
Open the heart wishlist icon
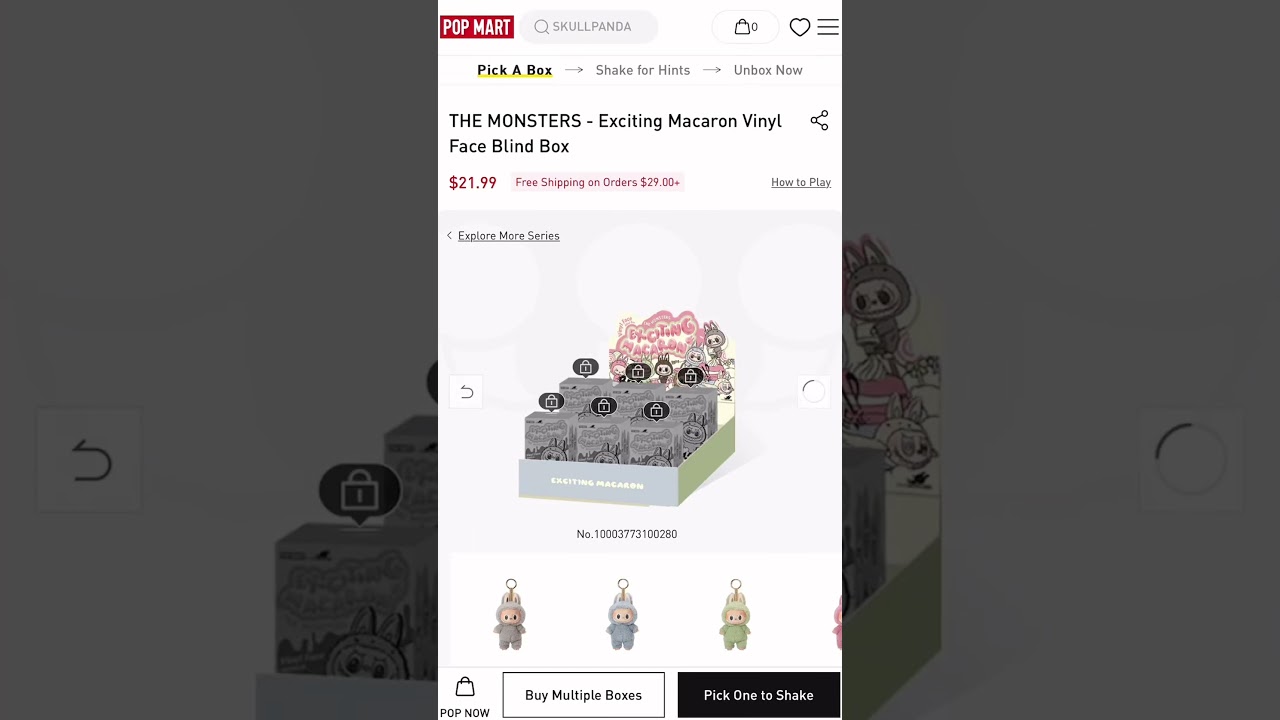point(800,27)
